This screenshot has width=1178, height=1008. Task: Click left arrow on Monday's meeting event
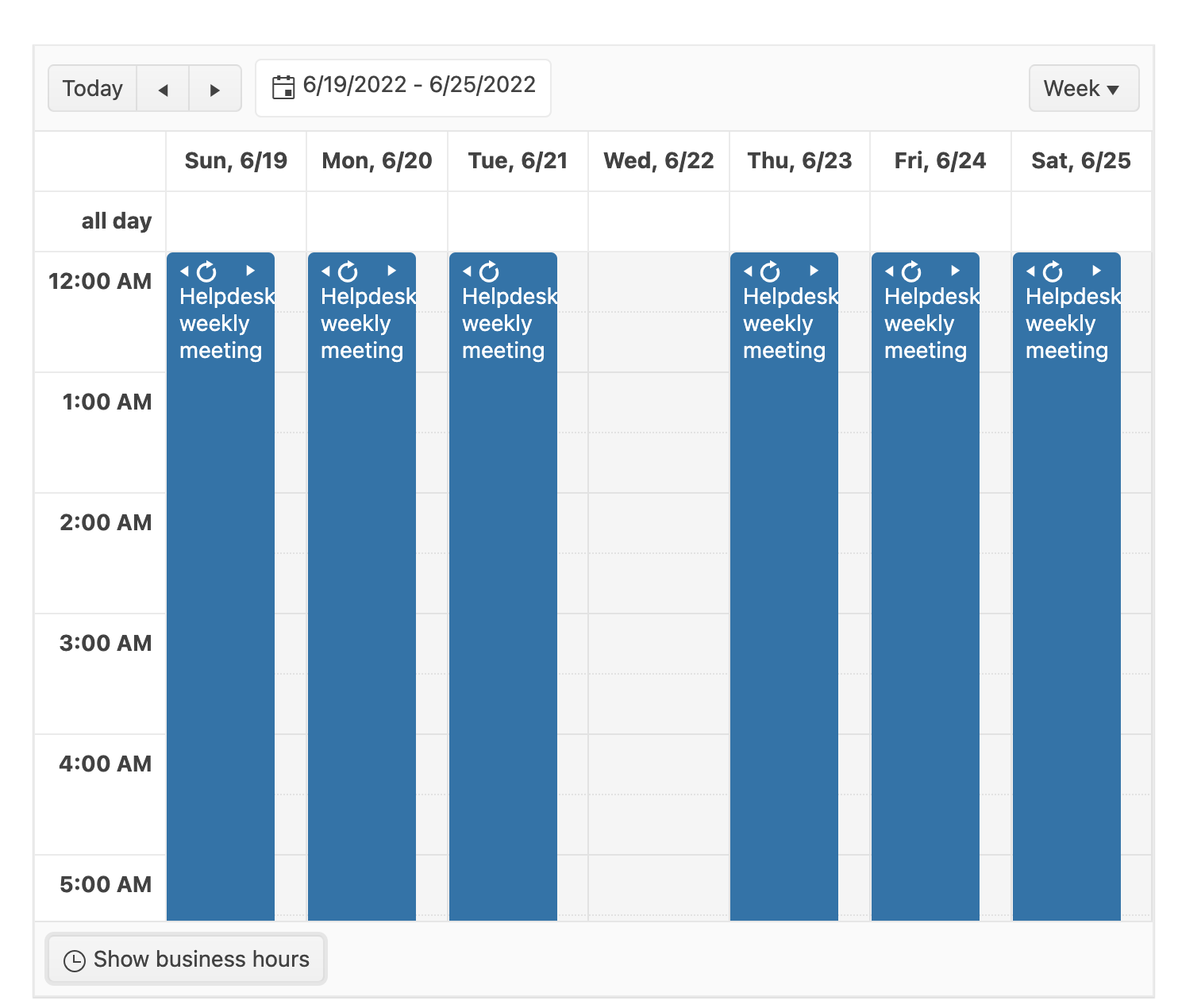click(x=325, y=271)
